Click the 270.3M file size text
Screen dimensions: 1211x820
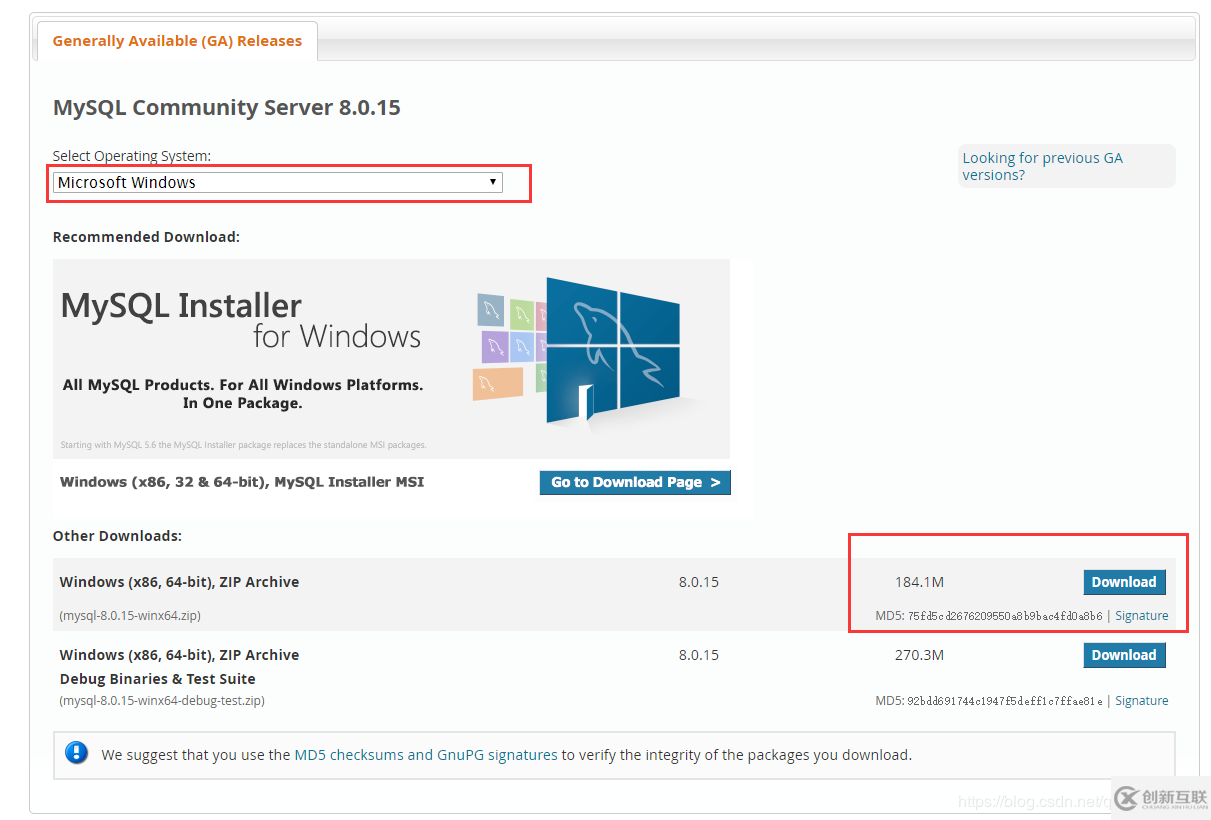coord(919,655)
